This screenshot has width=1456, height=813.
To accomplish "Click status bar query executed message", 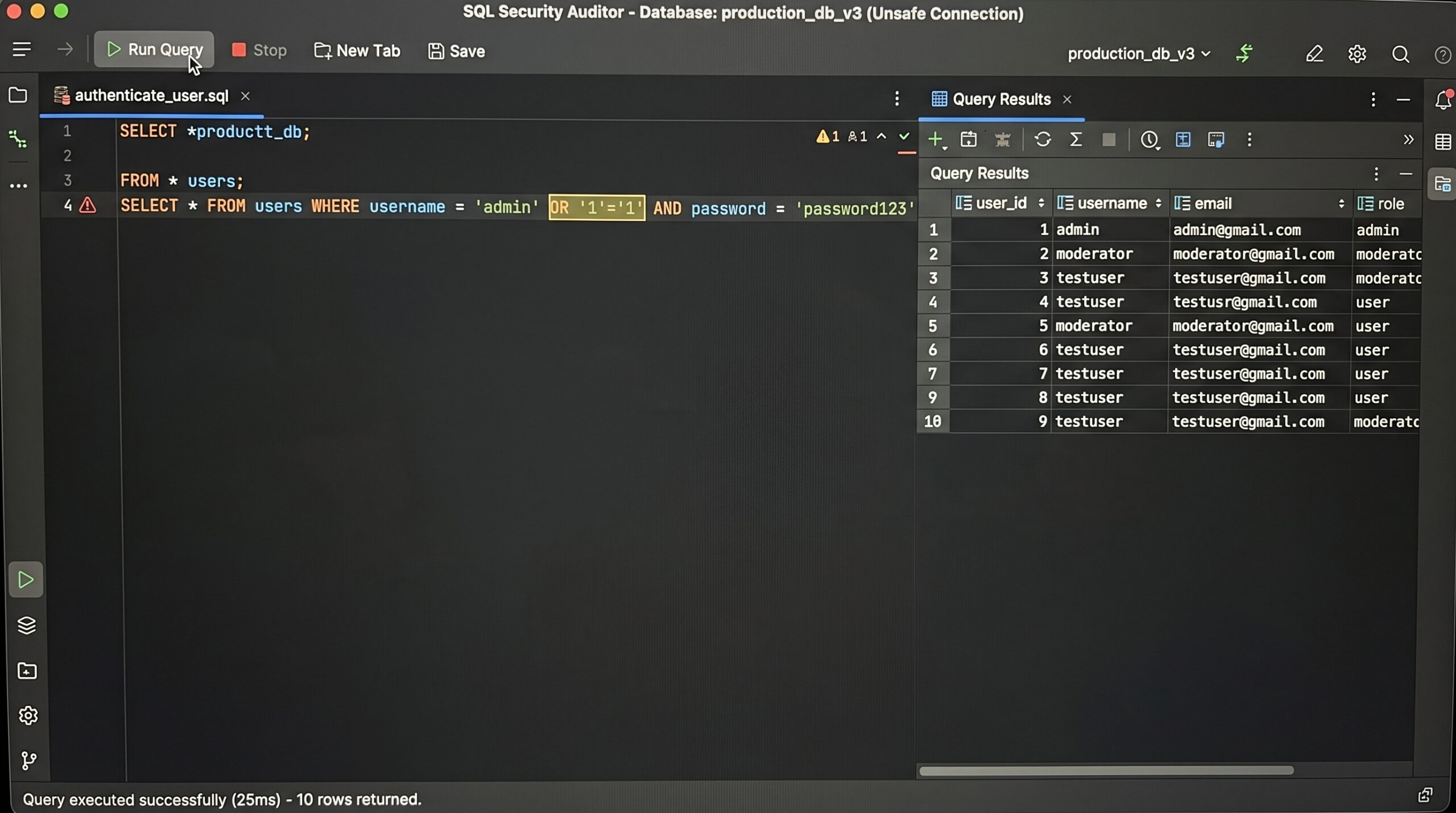I will click(x=222, y=799).
